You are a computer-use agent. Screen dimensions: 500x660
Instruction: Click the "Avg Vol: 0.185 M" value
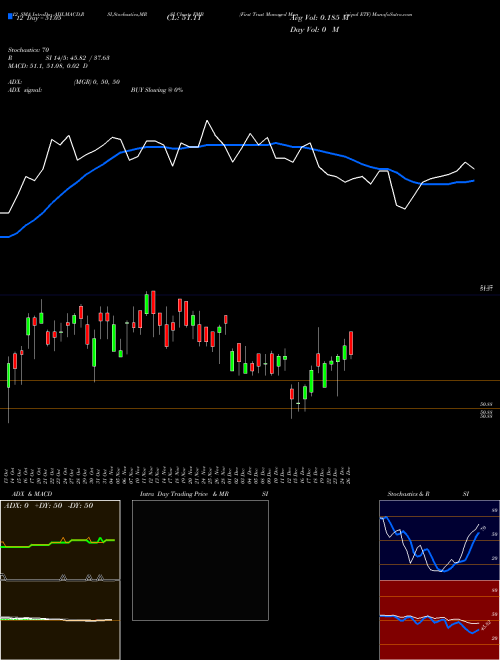point(319,18)
